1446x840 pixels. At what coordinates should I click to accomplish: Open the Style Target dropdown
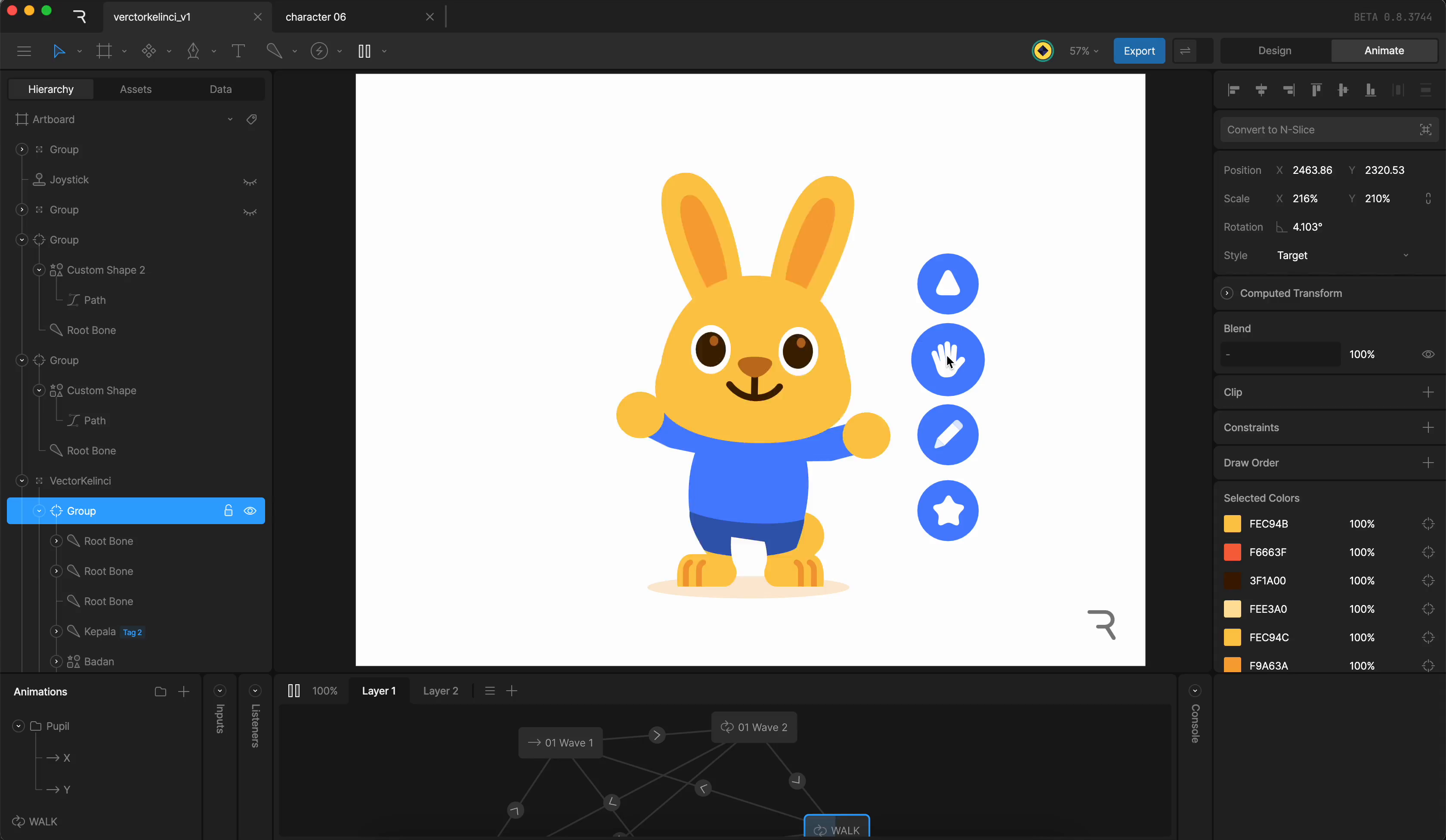[1343, 255]
